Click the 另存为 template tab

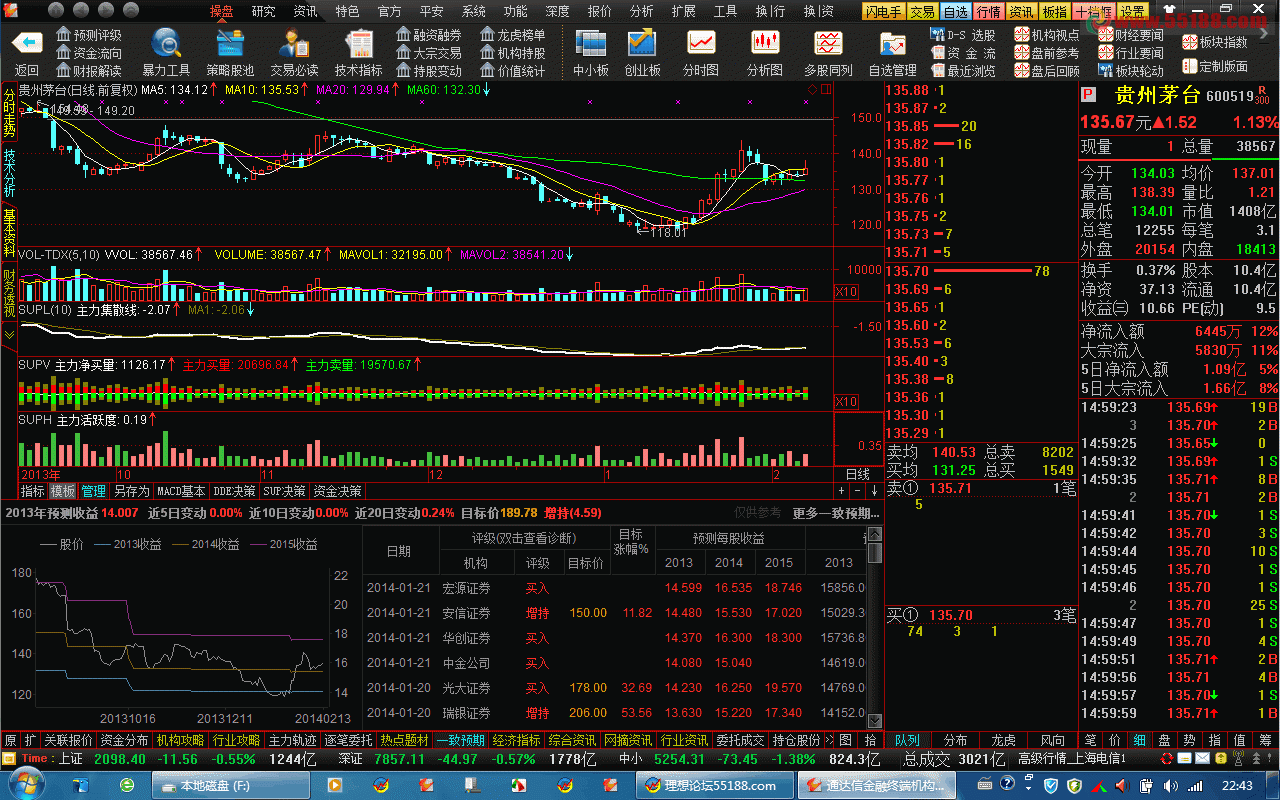[131, 491]
